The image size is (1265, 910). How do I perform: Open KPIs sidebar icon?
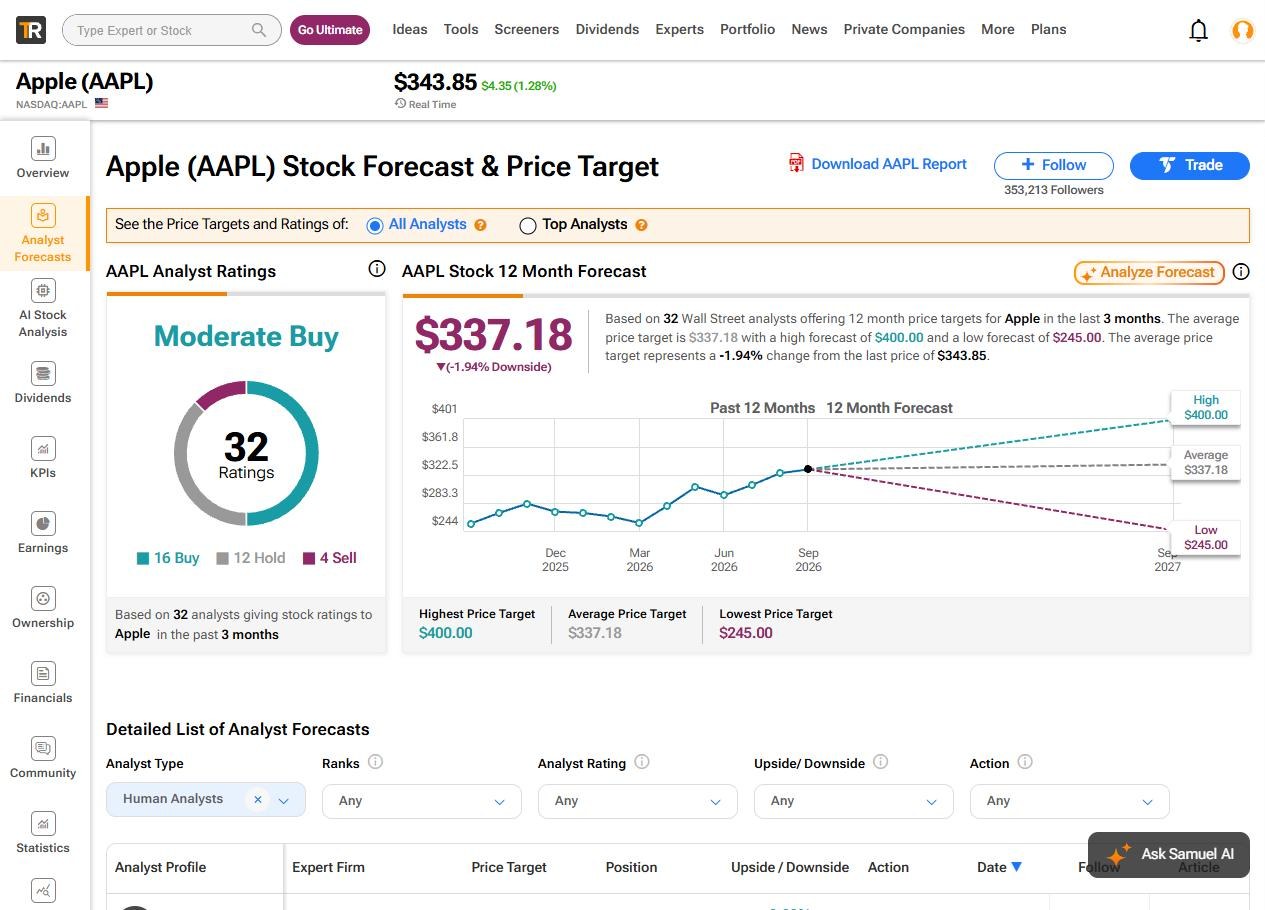click(43, 448)
